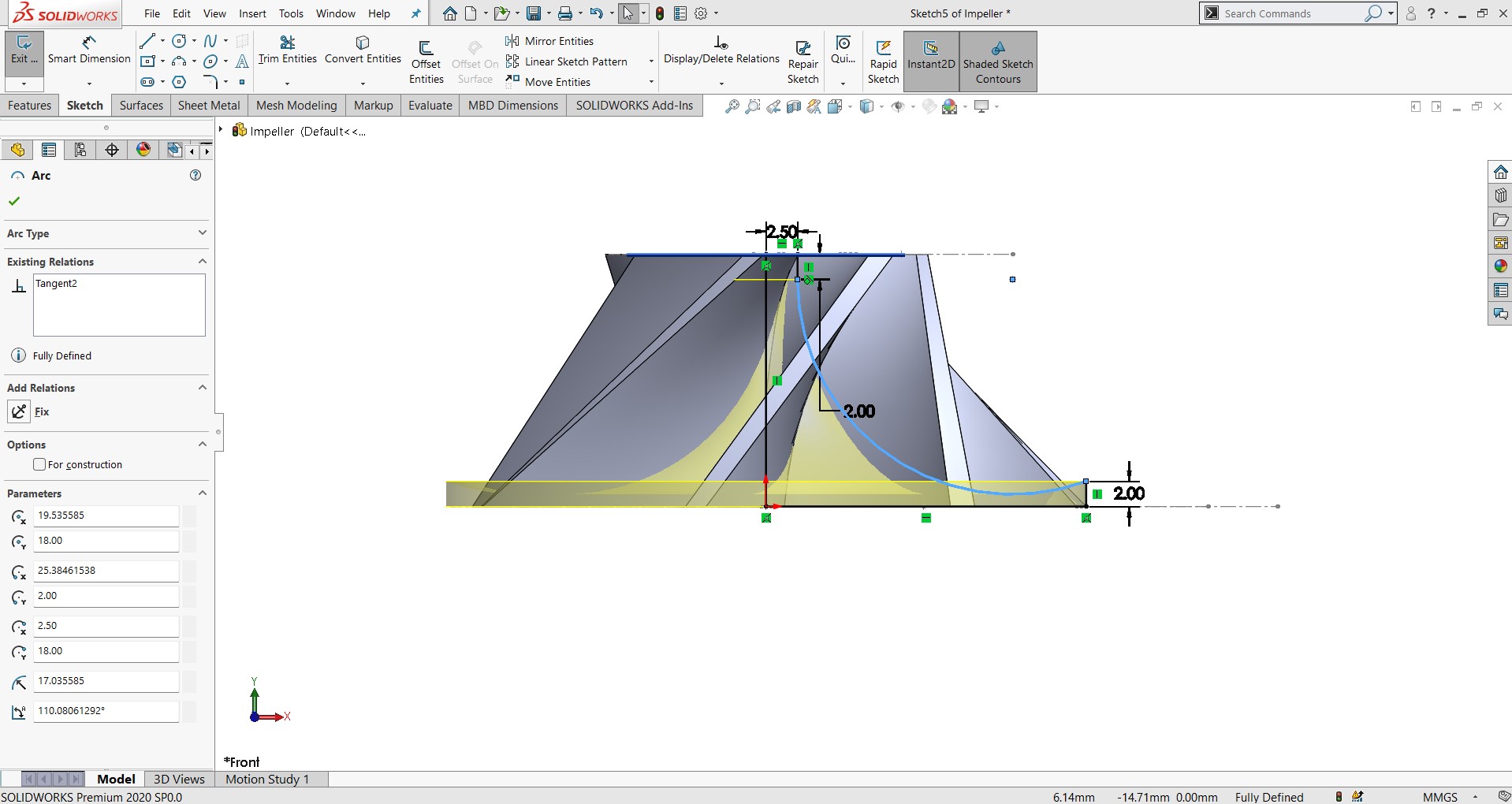Screen dimensions: 1512x804
Task: Click Display/Delete Relations icon
Action: [721, 42]
